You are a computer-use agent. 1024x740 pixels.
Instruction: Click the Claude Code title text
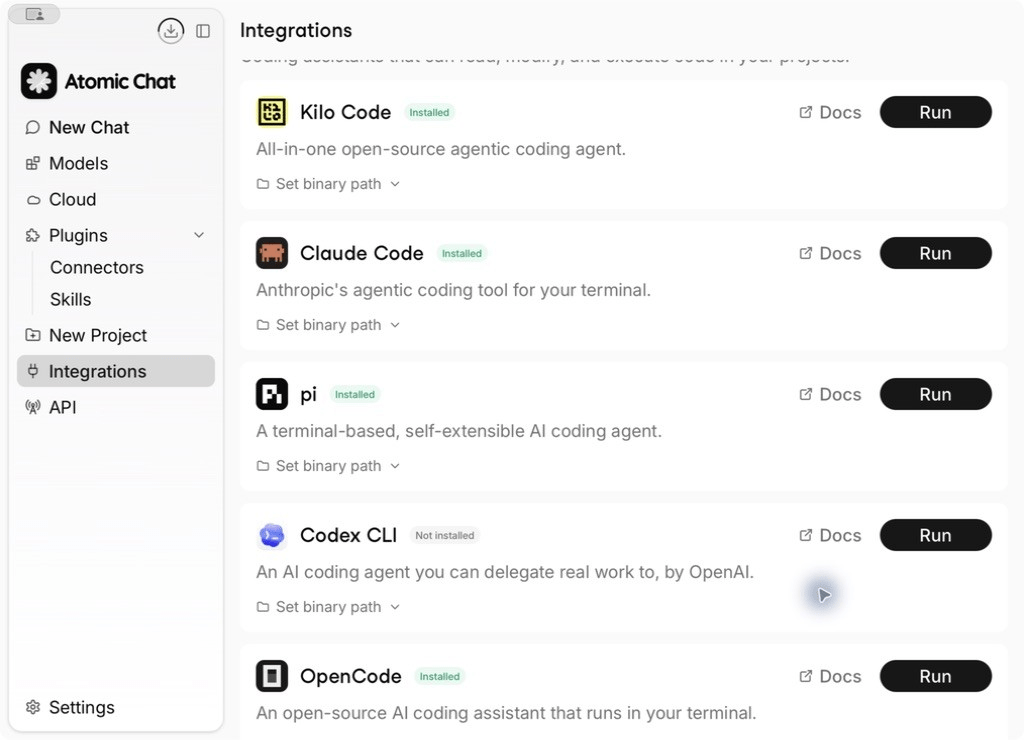(362, 253)
